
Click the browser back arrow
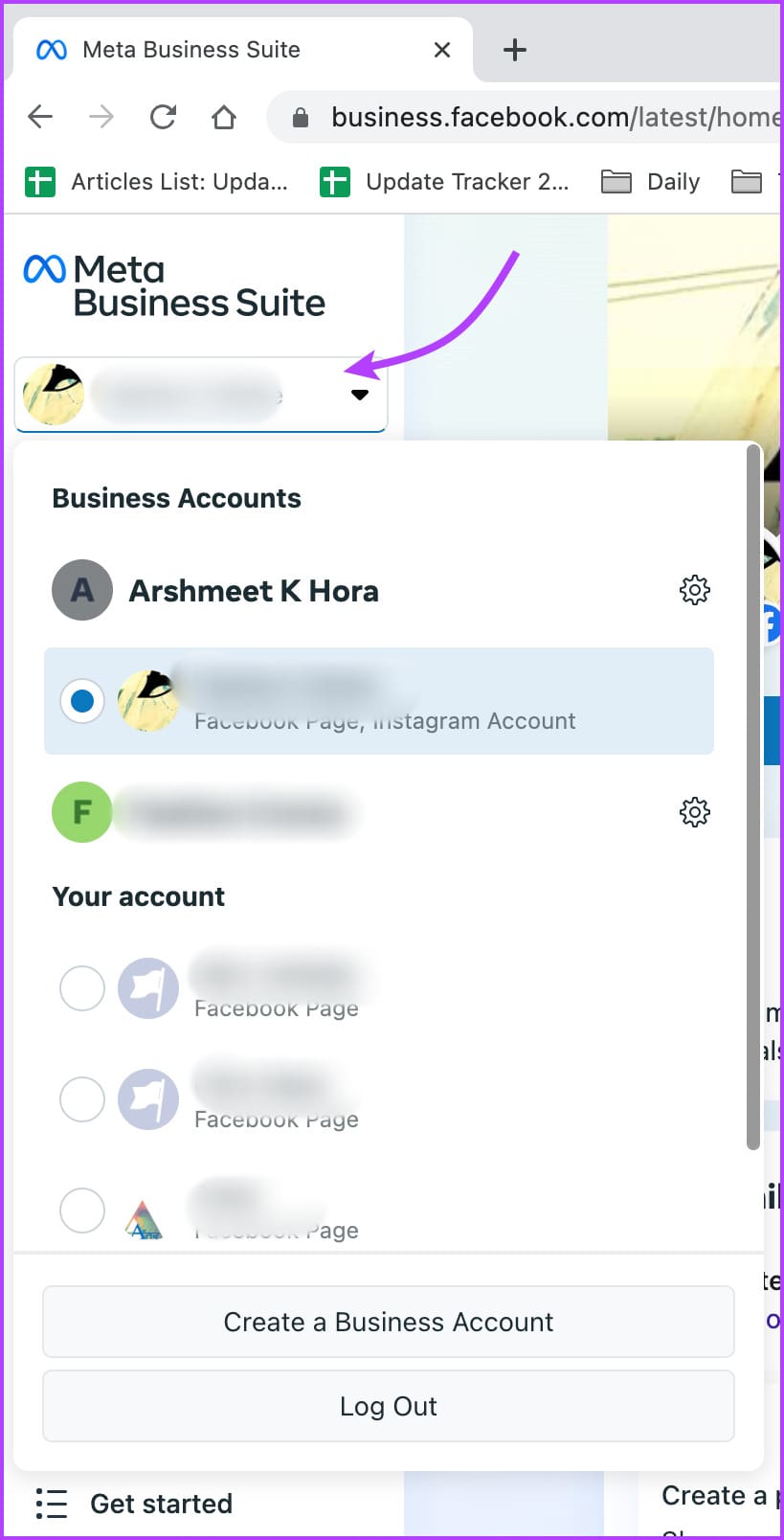(40, 117)
